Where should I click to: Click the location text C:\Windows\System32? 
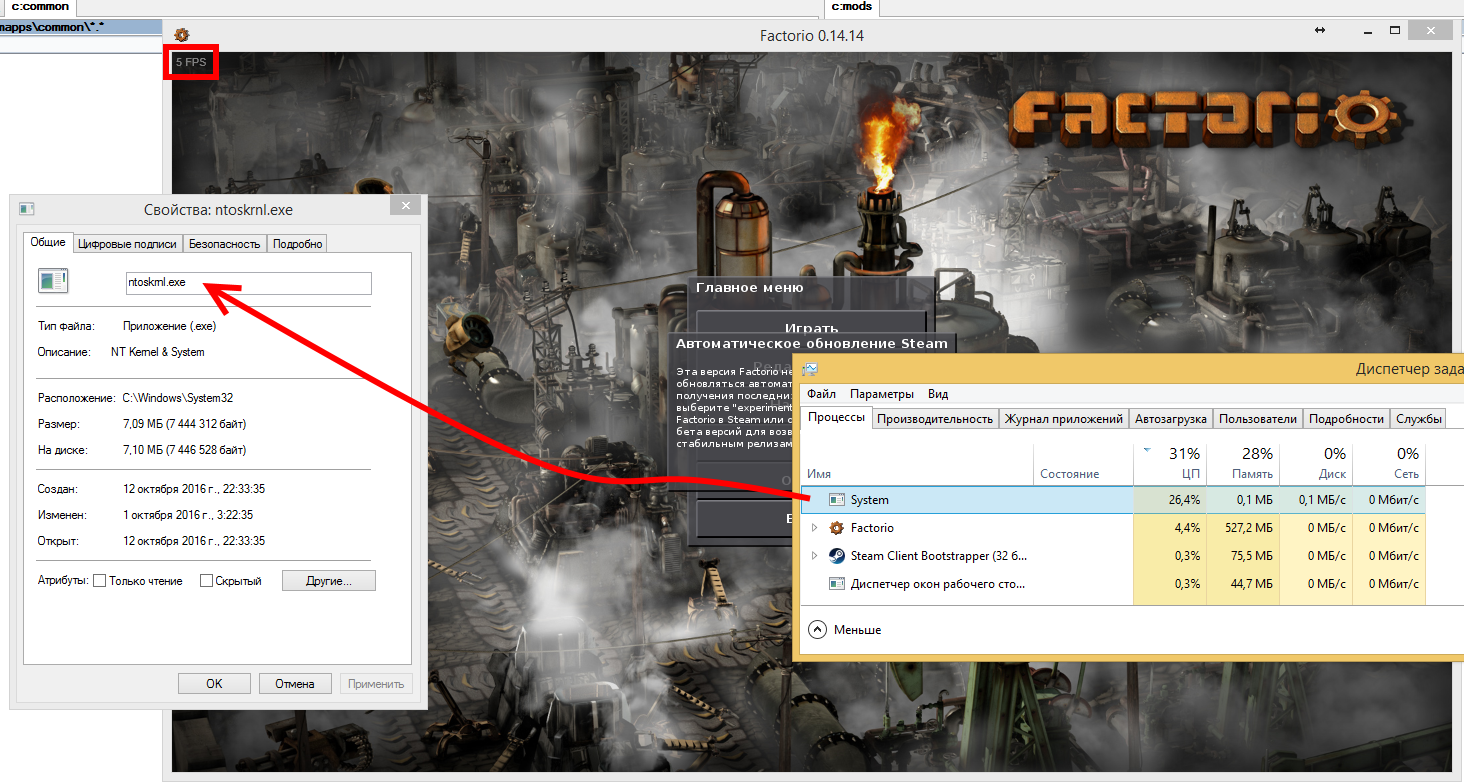pos(178,398)
